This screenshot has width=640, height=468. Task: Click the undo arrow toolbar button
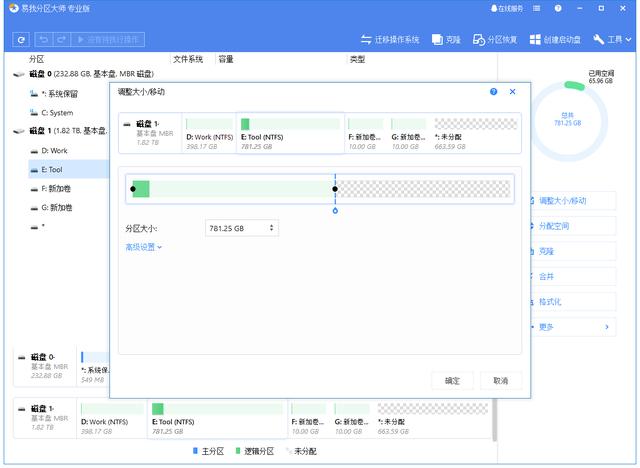pos(44,40)
